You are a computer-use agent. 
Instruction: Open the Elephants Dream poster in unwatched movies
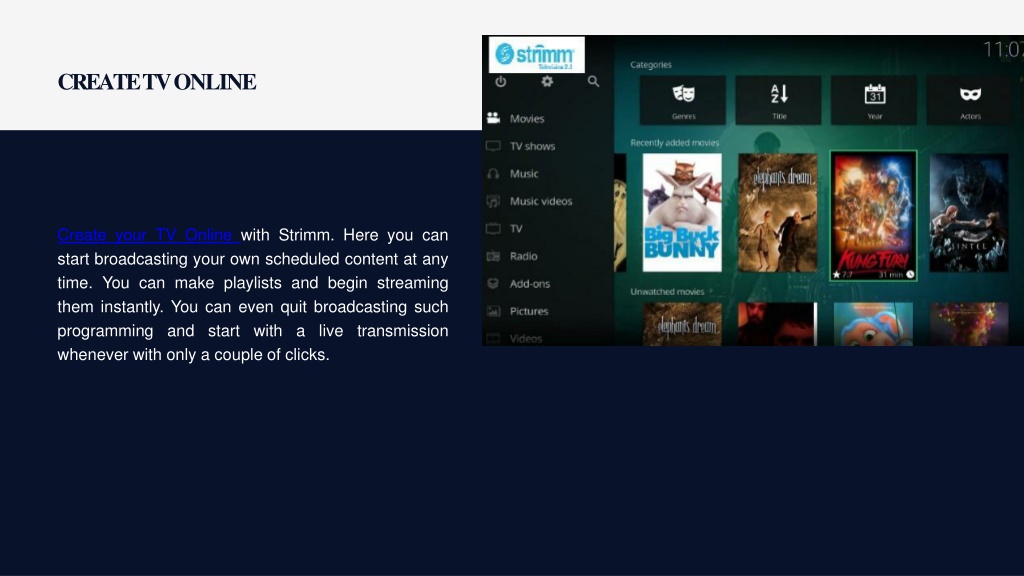tap(682, 324)
